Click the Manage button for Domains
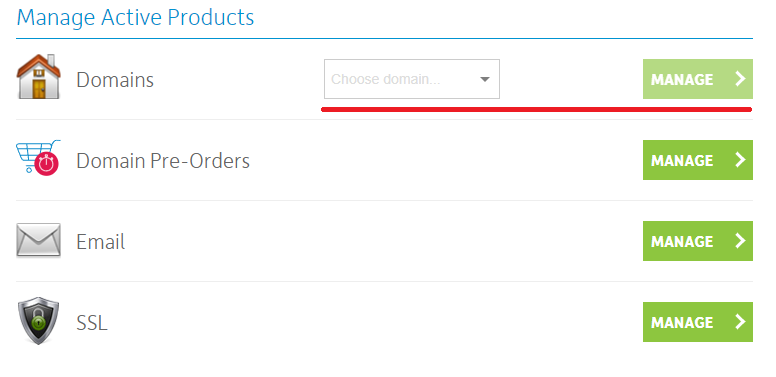The width and height of the screenshot is (776, 377). tap(698, 79)
